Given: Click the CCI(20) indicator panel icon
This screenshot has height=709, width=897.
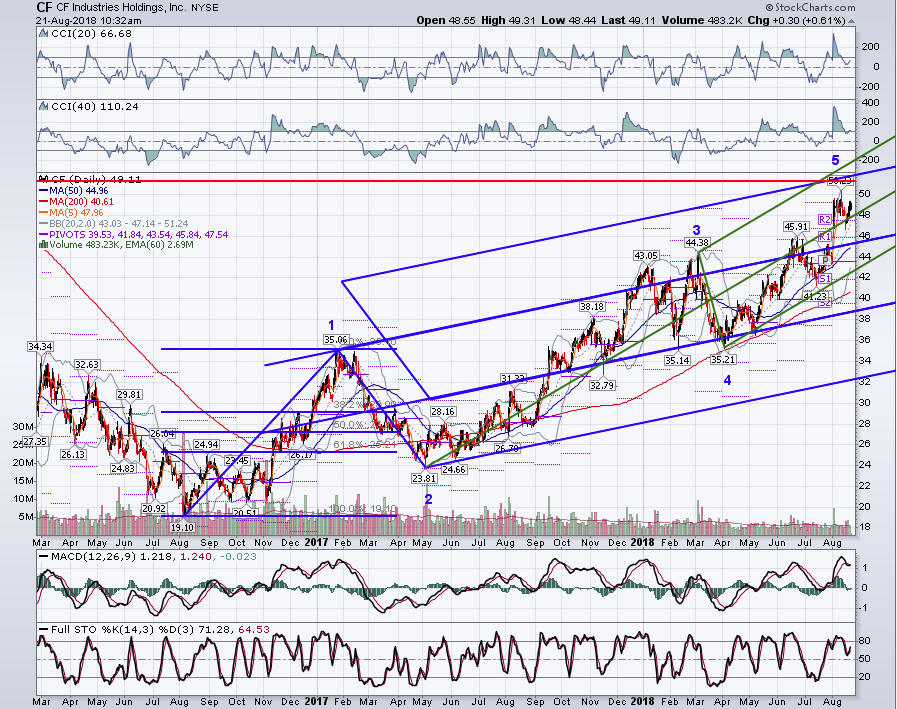Looking at the screenshot, I should point(43,34).
